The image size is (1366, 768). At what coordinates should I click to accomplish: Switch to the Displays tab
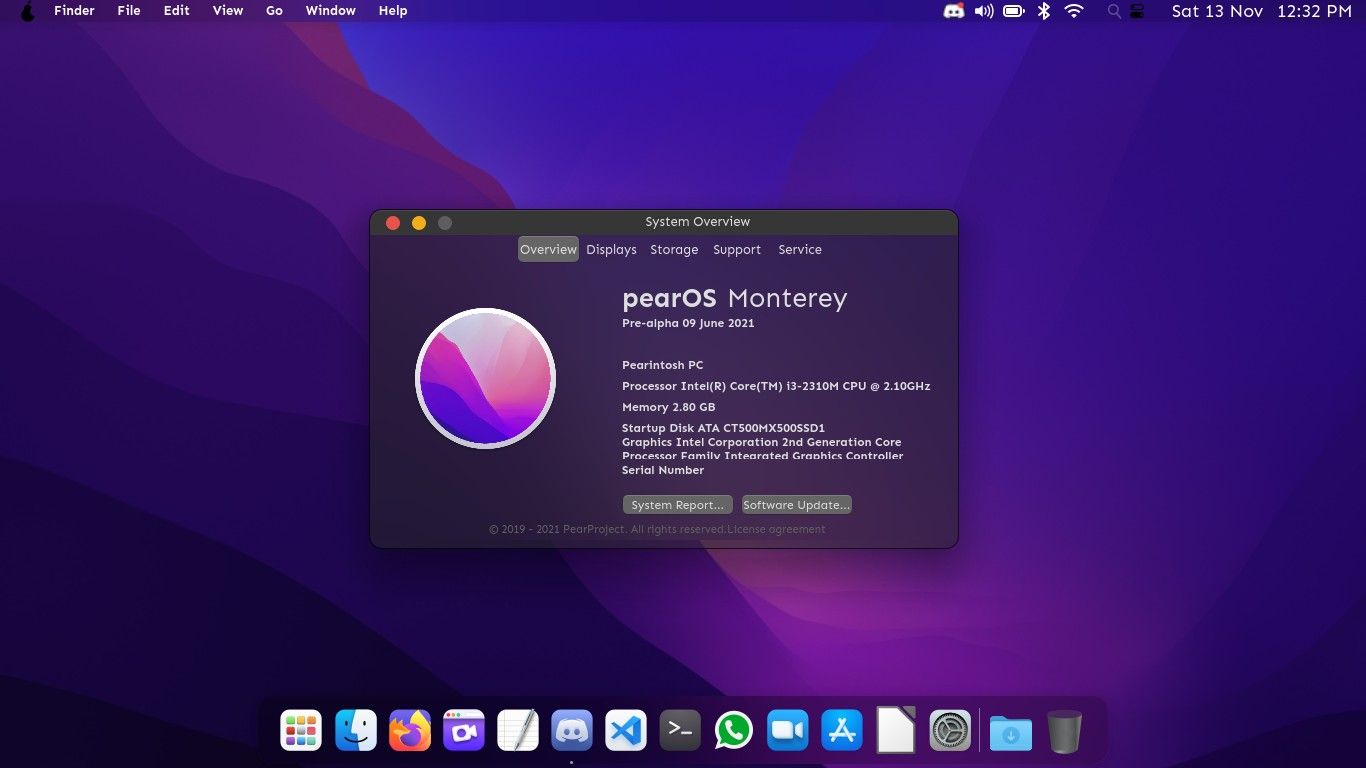click(611, 249)
